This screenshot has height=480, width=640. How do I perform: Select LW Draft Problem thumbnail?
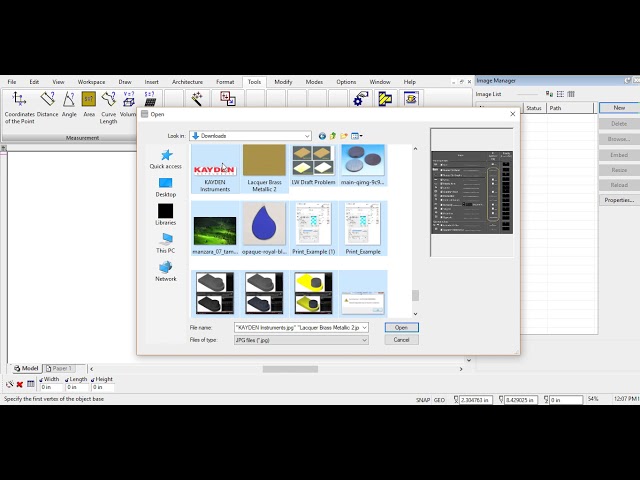(x=313, y=165)
